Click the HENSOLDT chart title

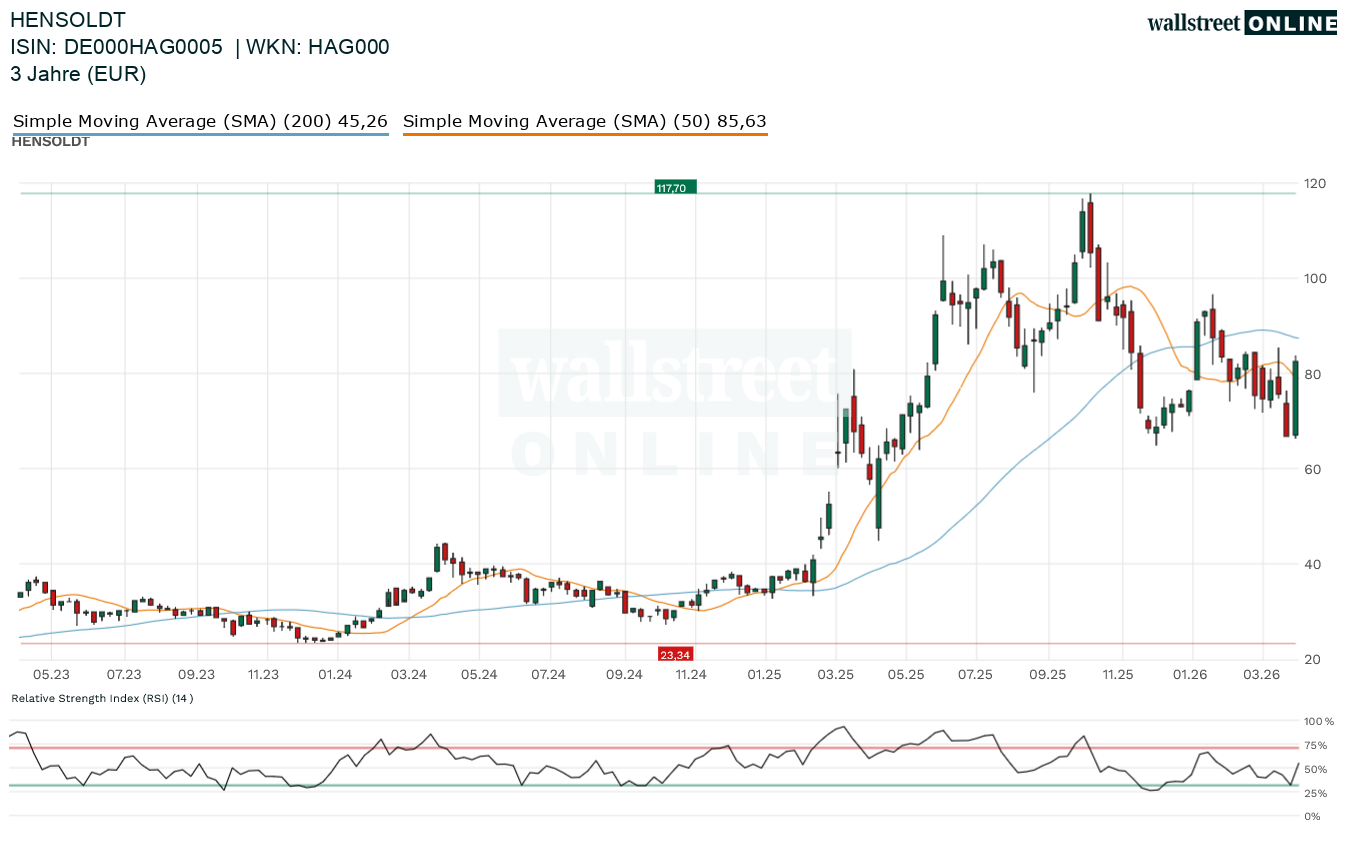[68, 19]
